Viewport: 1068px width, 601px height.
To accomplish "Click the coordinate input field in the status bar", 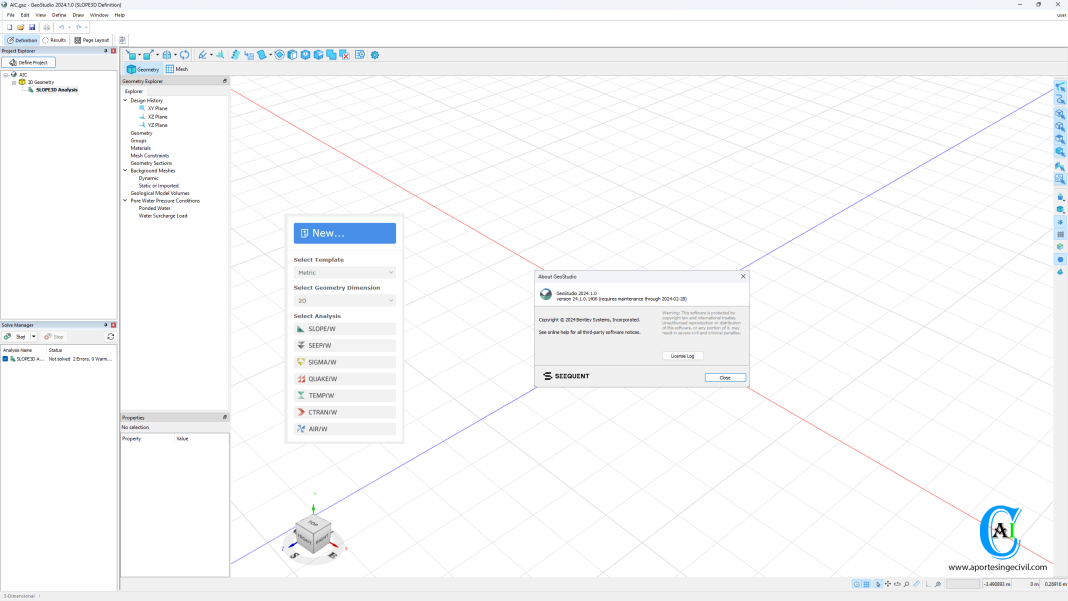I will [963, 584].
